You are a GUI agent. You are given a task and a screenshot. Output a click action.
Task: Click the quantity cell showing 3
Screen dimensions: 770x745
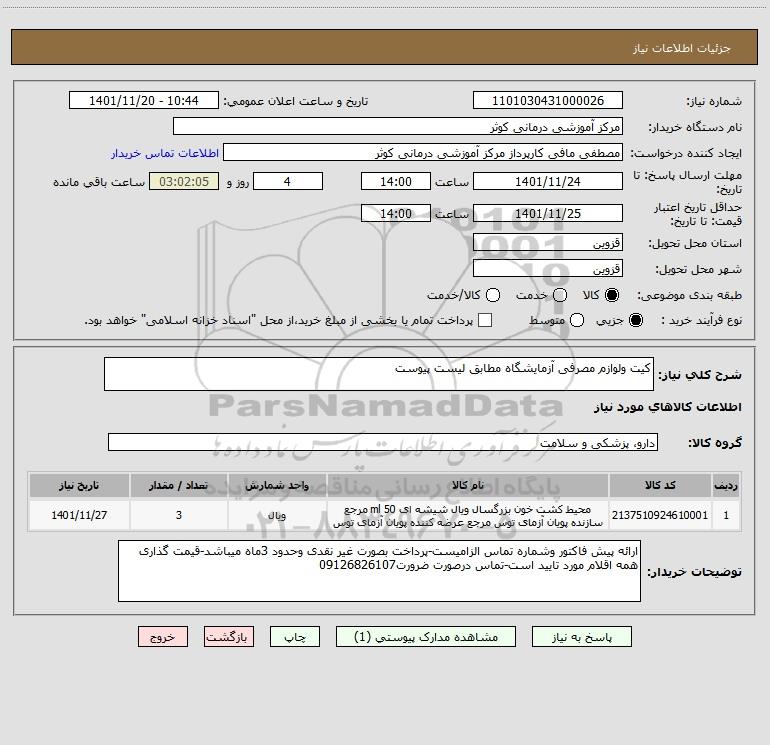(x=179, y=515)
